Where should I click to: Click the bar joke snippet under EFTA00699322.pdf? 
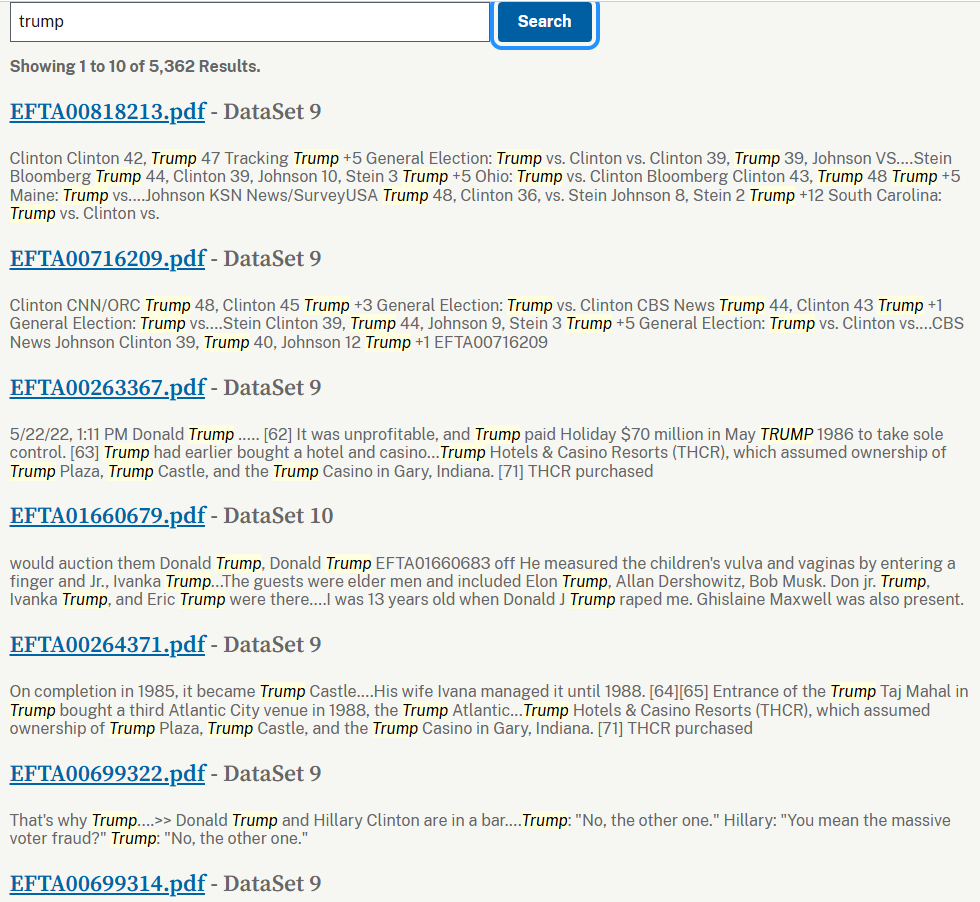[x=480, y=829]
